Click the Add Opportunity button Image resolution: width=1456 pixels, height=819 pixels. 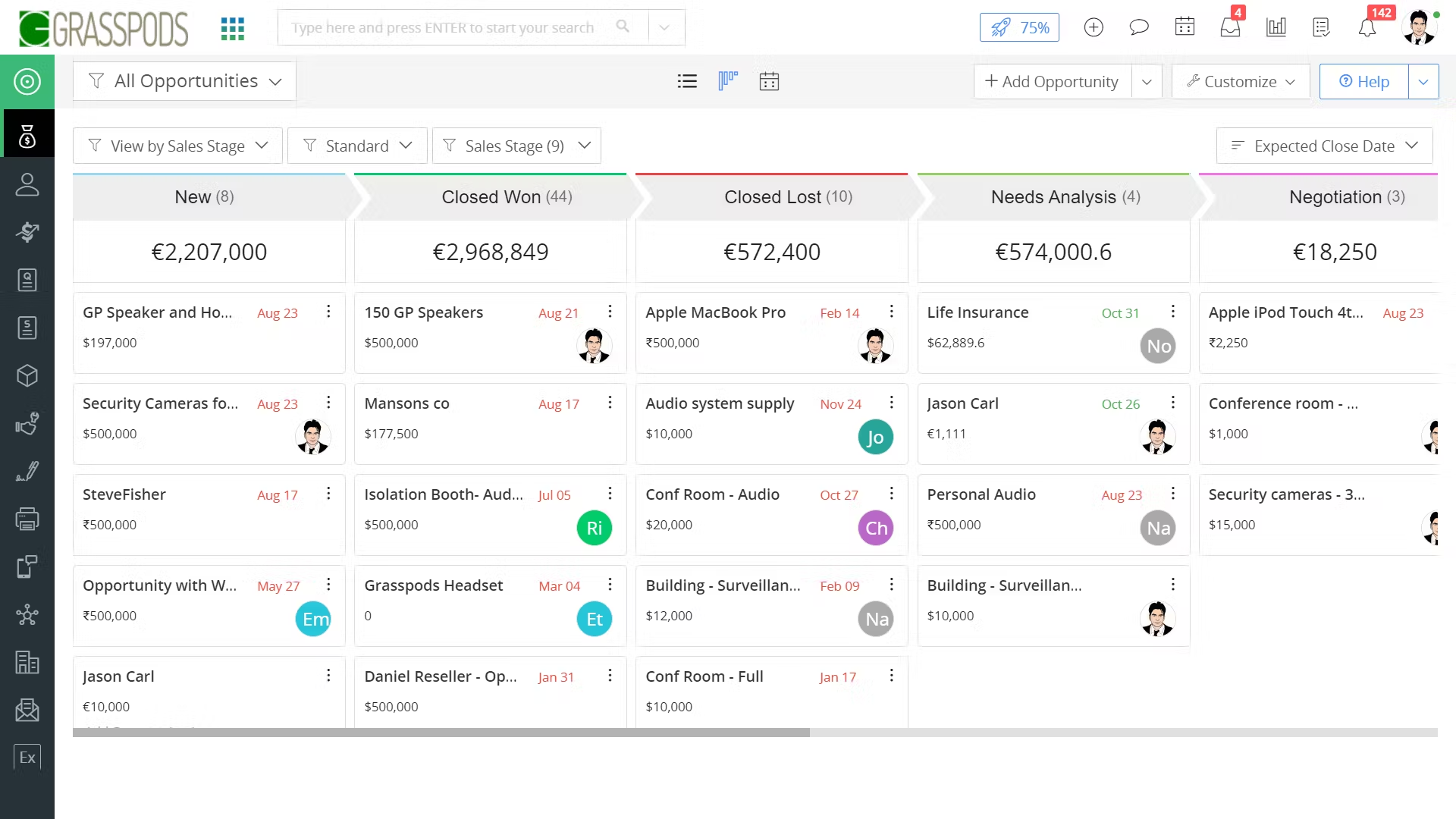click(1051, 81)
